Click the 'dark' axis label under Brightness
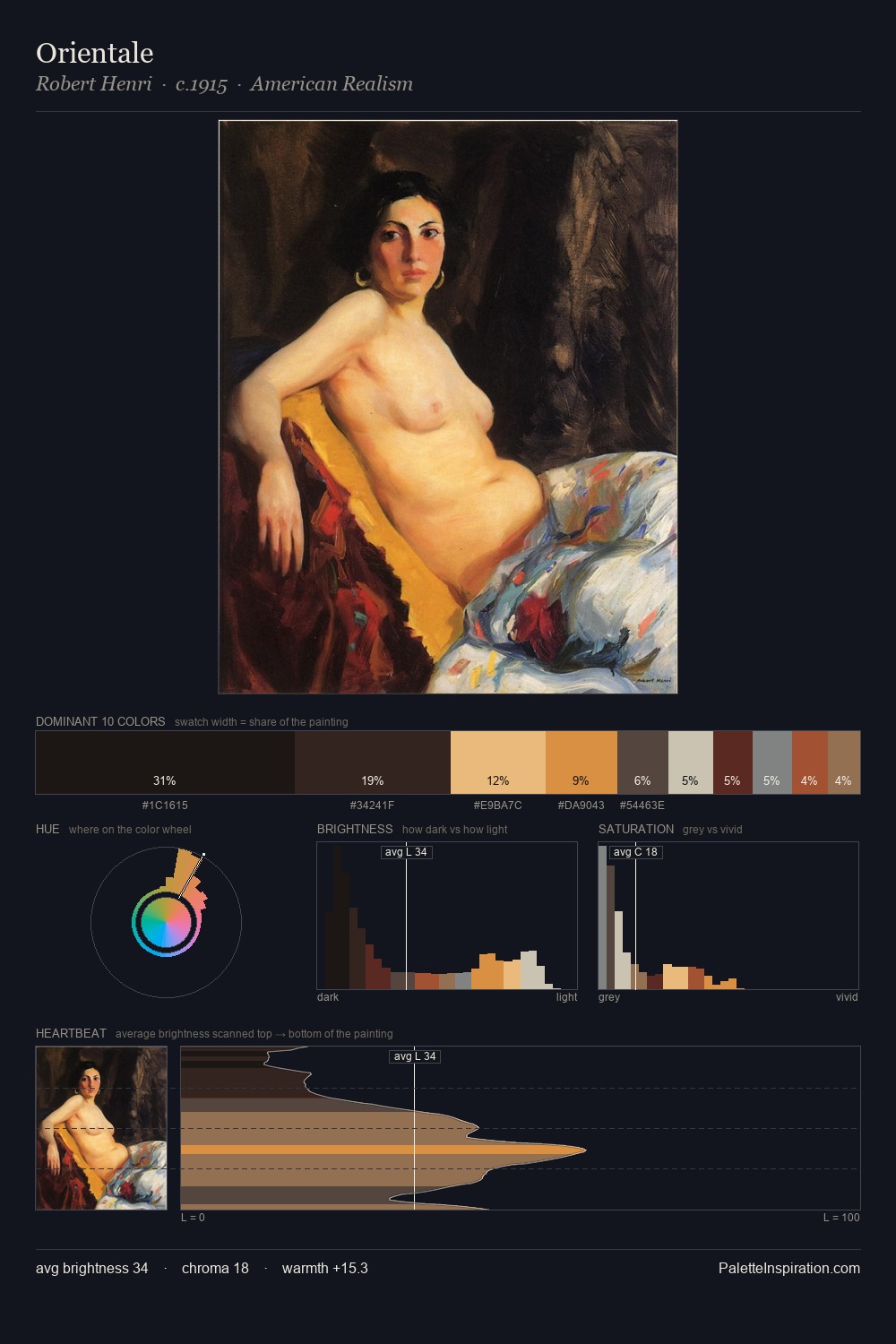Image resolution: width=896 pixels, height=1344 pixels. point(328,997)
